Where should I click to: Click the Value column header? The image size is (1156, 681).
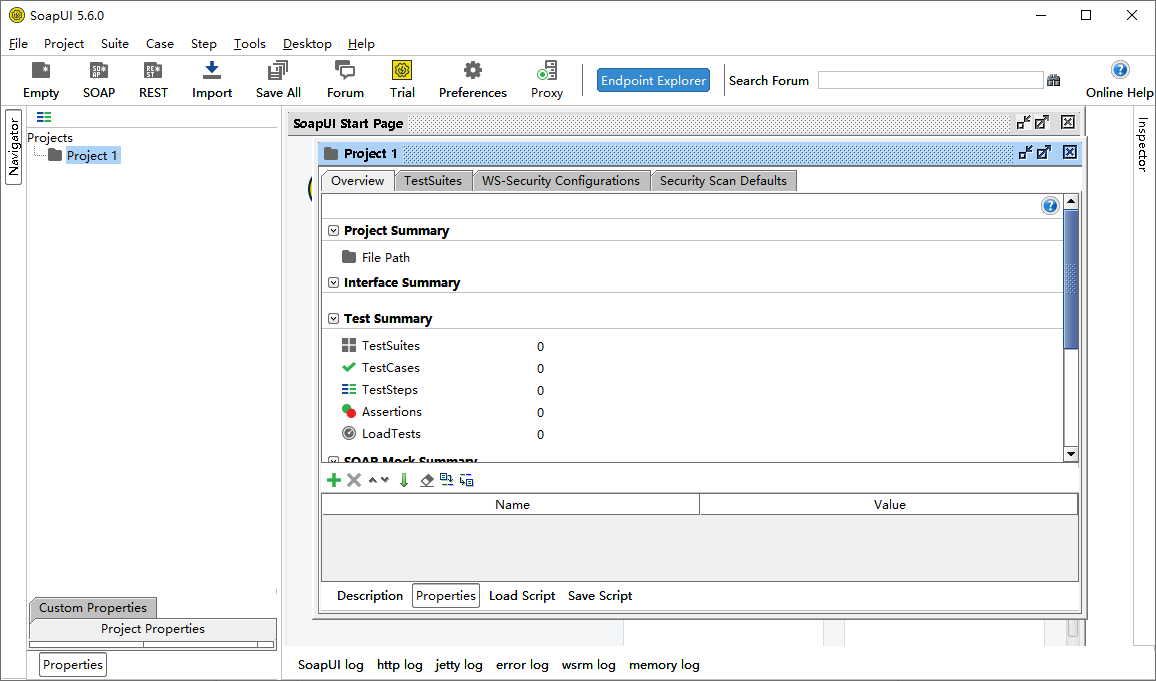coord(889,504)
